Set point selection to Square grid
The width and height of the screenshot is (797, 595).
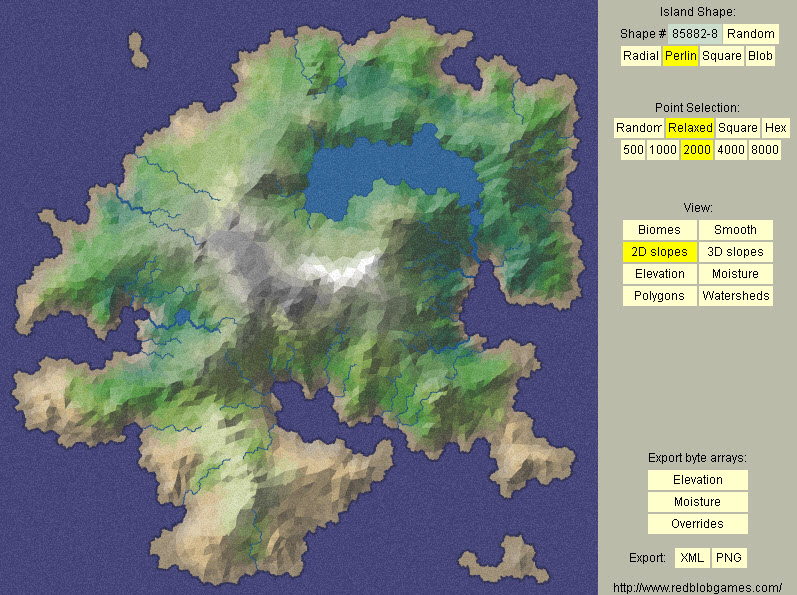coord(738,128)
